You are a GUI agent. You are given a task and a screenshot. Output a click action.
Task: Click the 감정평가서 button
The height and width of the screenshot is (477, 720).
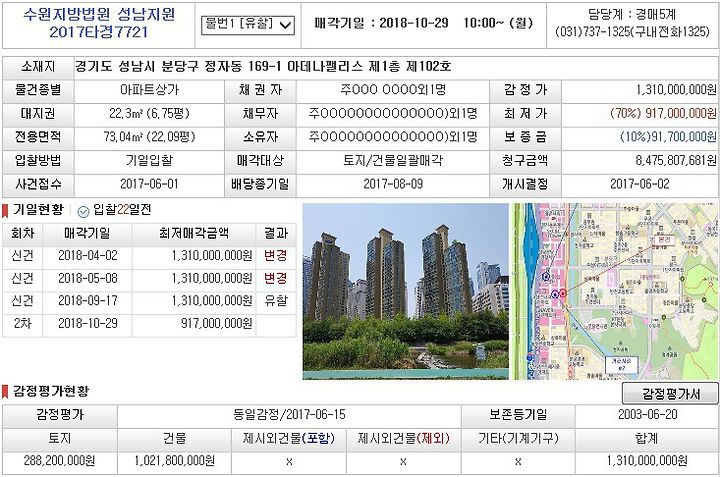pos(670,393)
